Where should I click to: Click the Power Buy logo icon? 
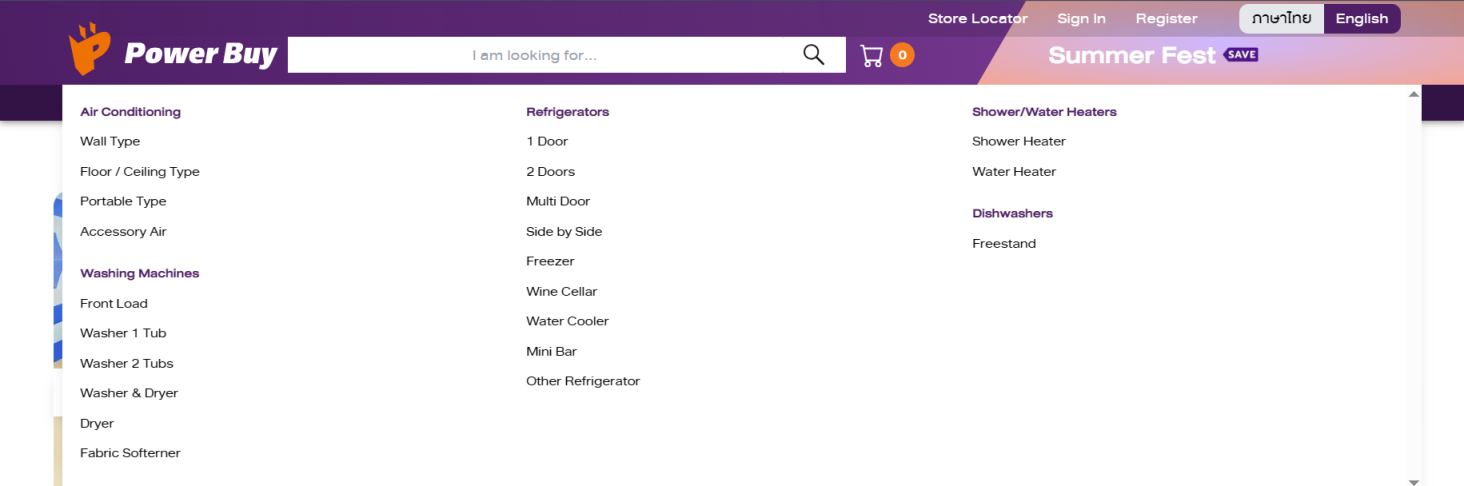click(89, 50)
